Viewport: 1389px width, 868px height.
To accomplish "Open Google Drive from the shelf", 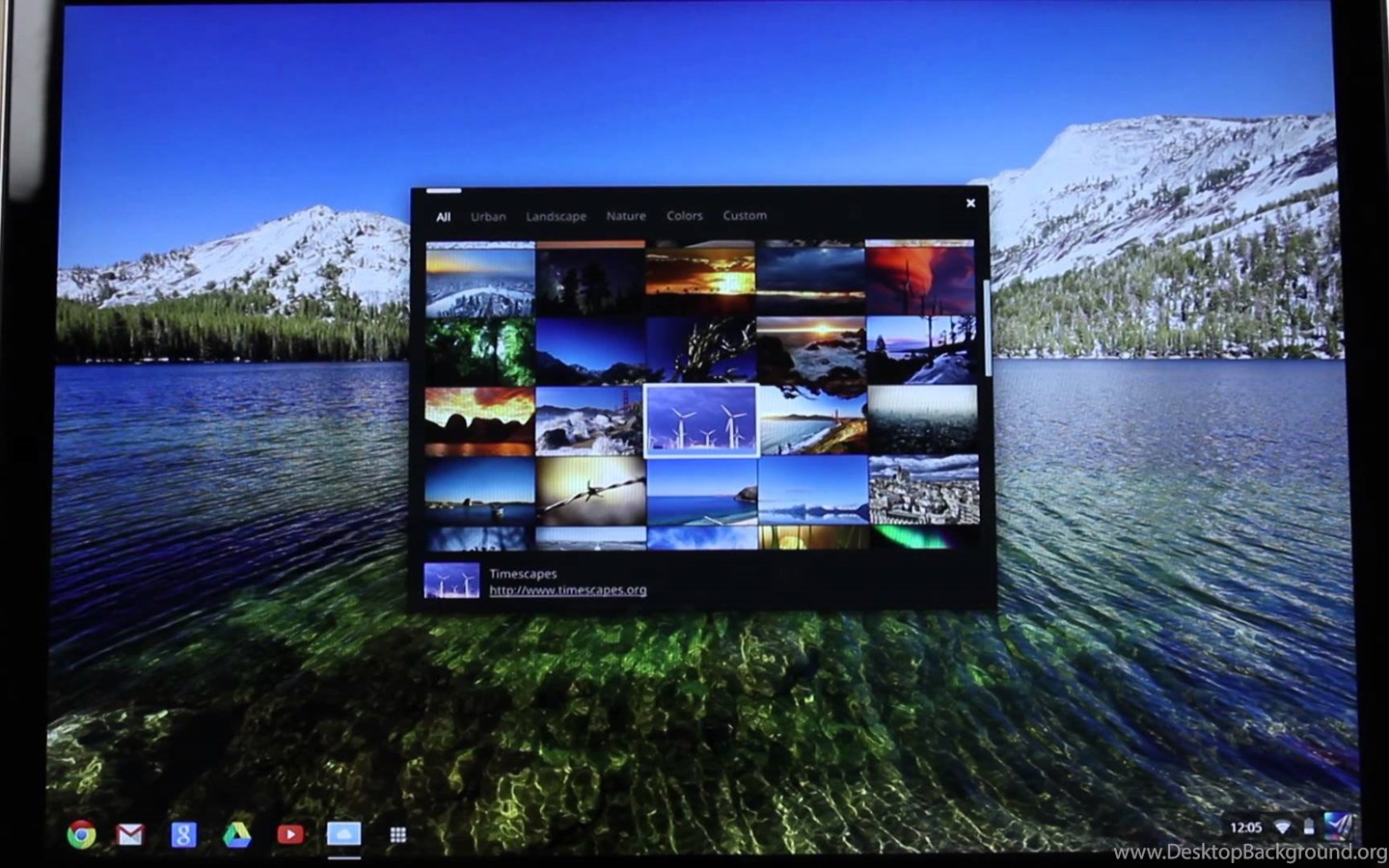I will click(x=237, y=834).
